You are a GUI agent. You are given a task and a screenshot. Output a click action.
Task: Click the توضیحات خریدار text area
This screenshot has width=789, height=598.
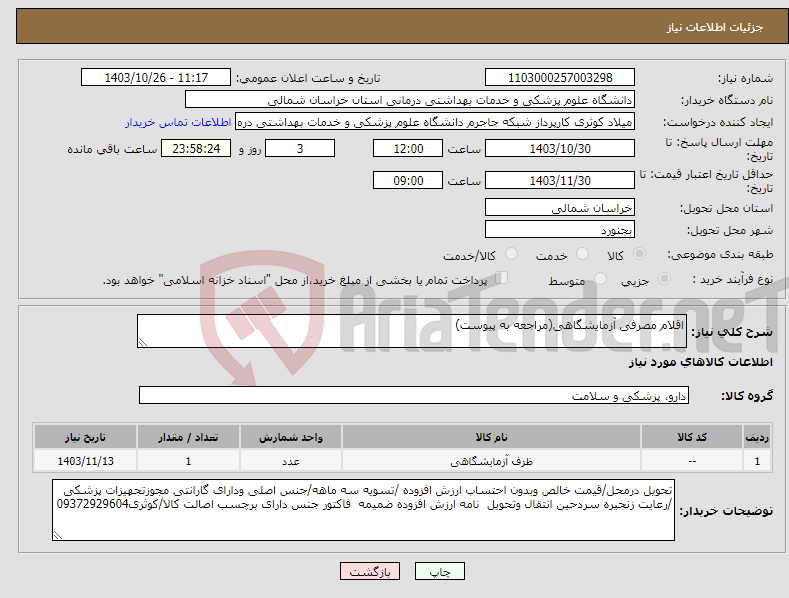[x=363, y=510]
